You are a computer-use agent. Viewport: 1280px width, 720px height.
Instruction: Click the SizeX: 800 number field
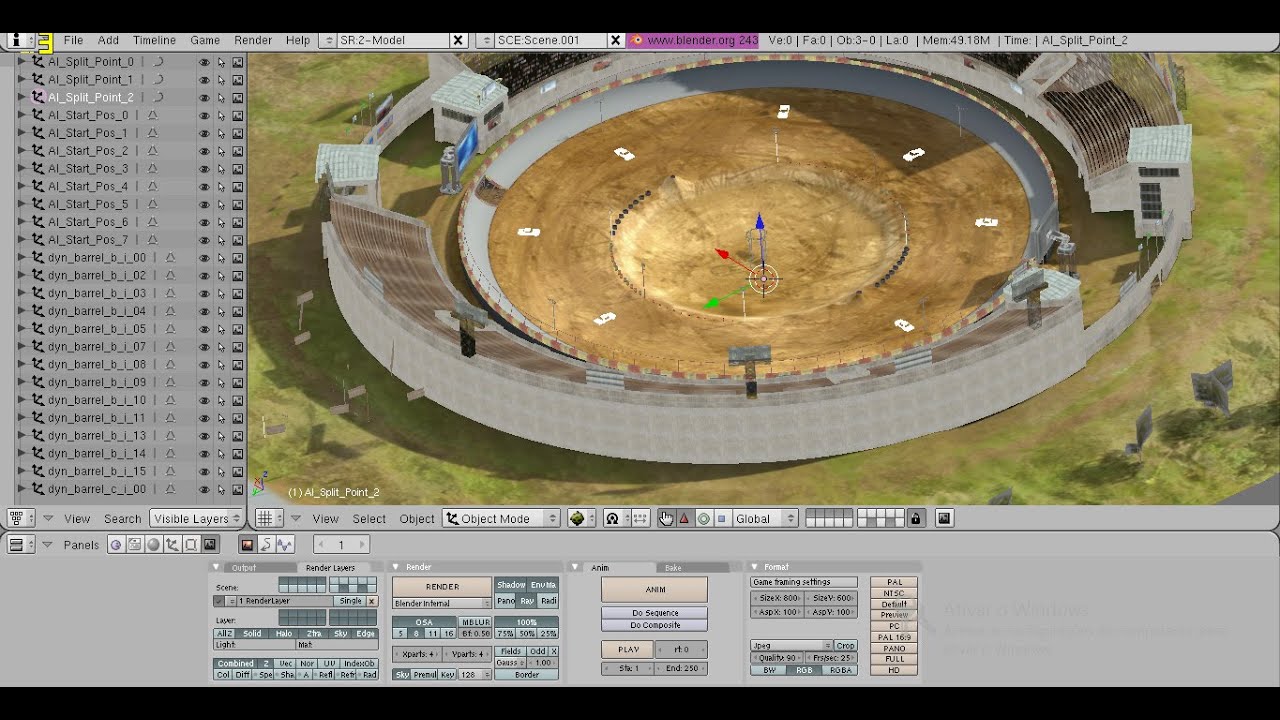click(x=777, y=598)
